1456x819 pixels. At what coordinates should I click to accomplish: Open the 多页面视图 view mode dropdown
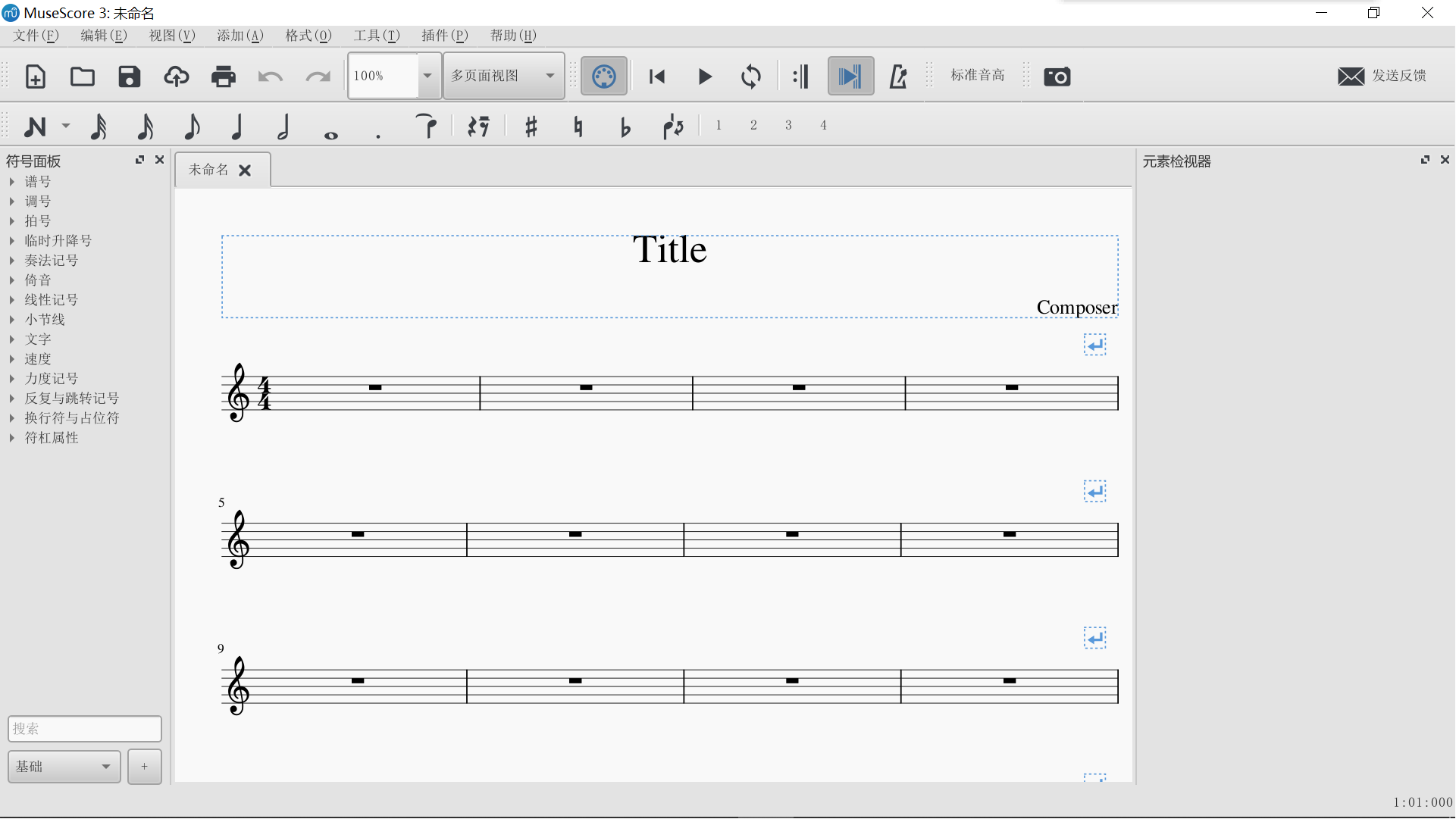click(x=503, y=76)
